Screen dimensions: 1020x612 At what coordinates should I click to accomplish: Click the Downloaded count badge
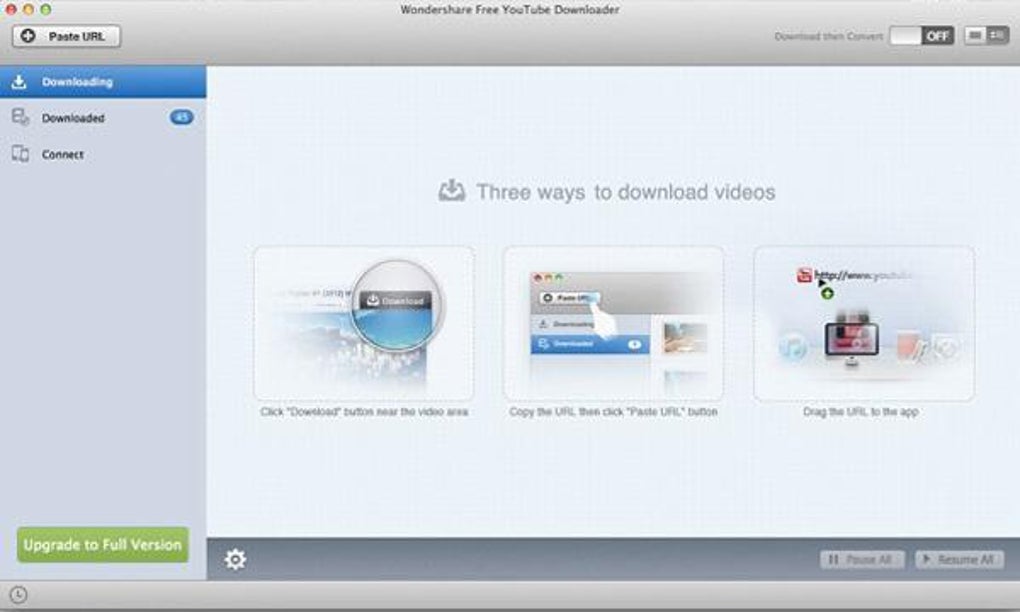click(181, 117)
